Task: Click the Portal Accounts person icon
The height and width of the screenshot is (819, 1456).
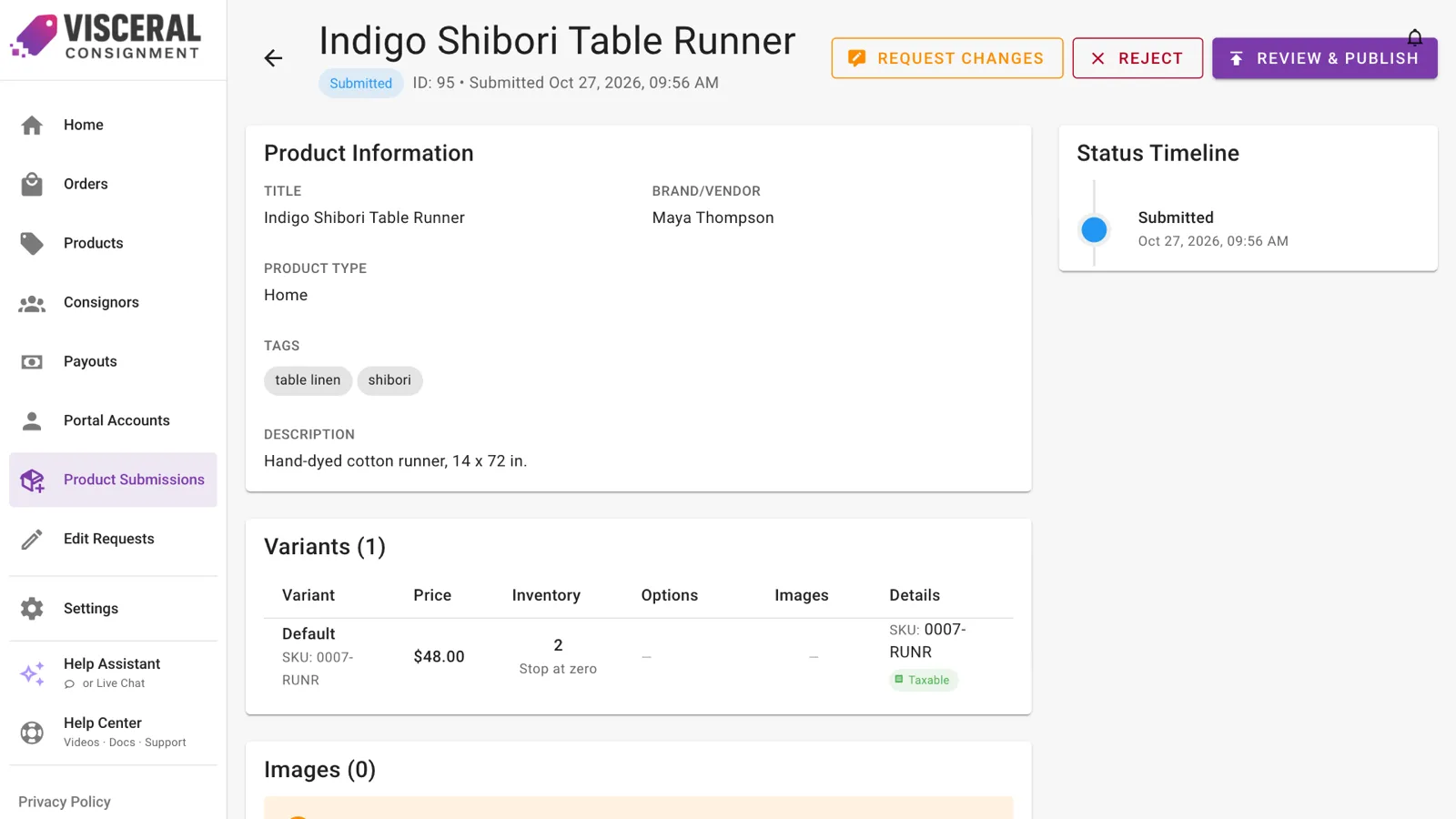Action: (x=32, y=420)
